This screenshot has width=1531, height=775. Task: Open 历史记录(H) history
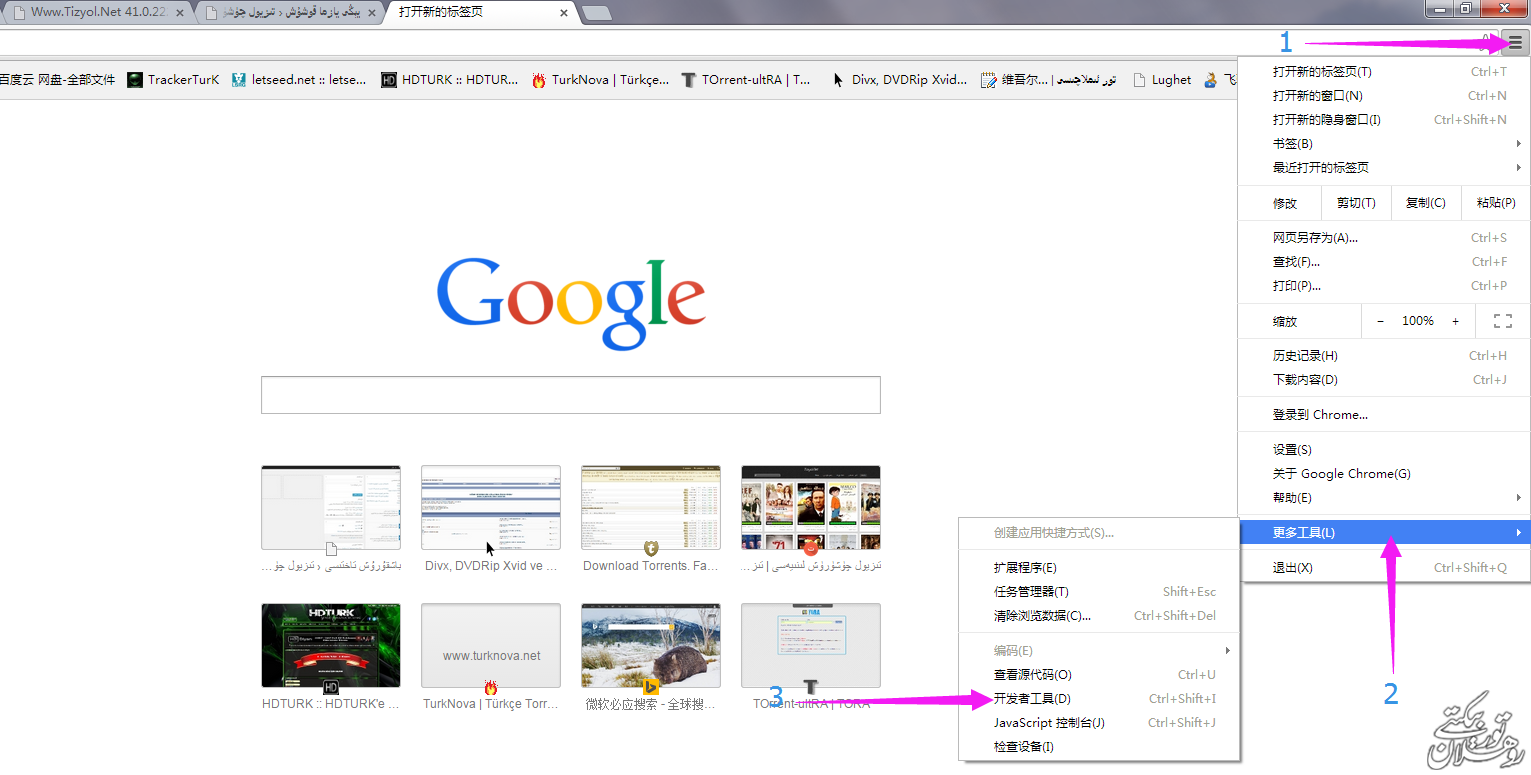tap(1384, 356)
